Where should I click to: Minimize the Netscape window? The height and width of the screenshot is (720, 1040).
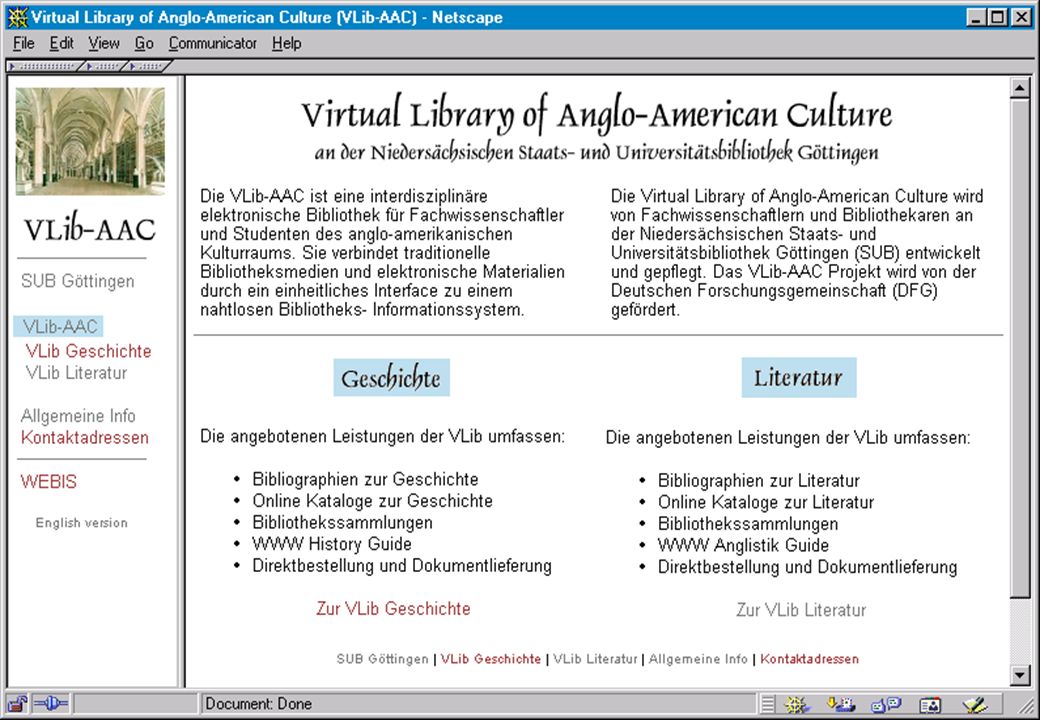(975, 17)
